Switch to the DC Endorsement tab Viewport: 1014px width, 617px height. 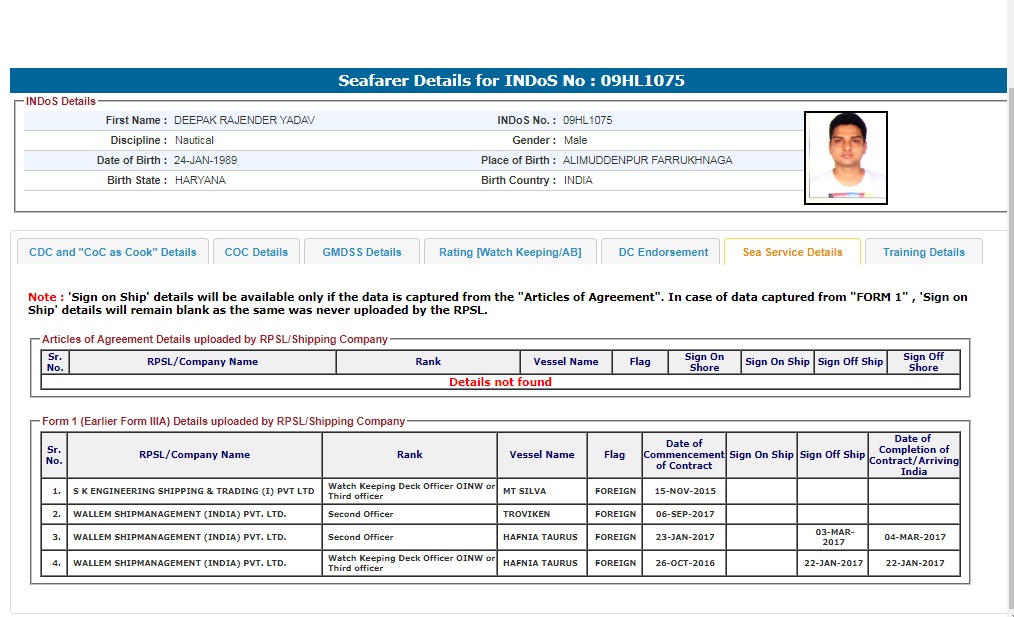pyautogui.click(x=663, y=252)
